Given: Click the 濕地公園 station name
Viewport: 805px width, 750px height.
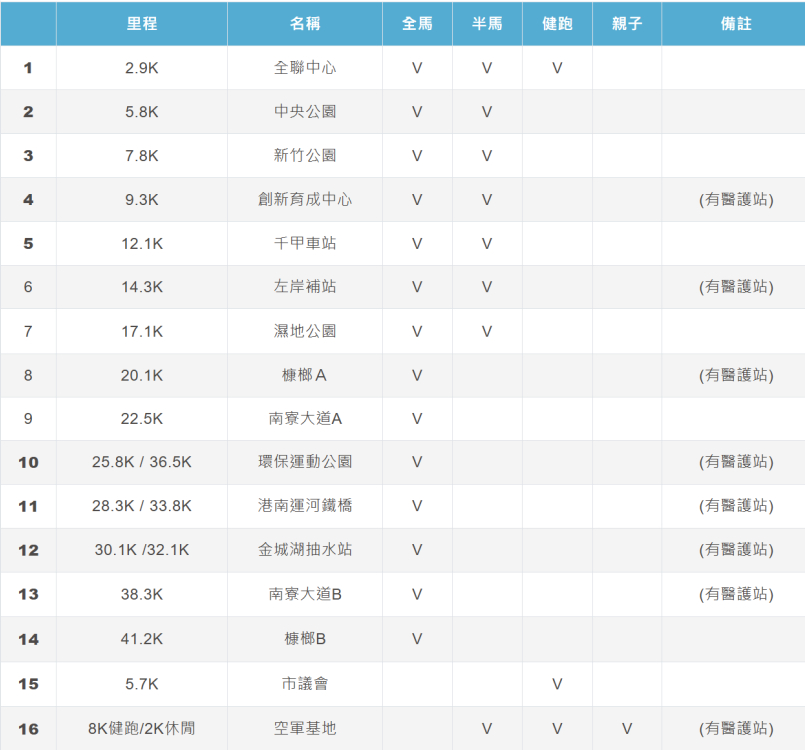Looking at the screenshot, I should tap(305, 331).
